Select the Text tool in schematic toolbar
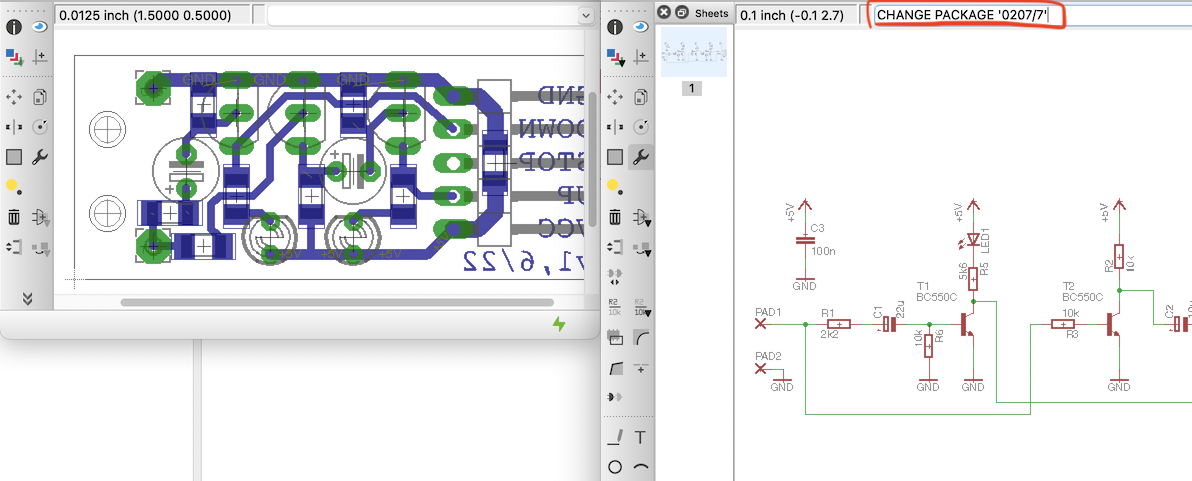Screen dimensions: 1192x481 click(640, 438)
